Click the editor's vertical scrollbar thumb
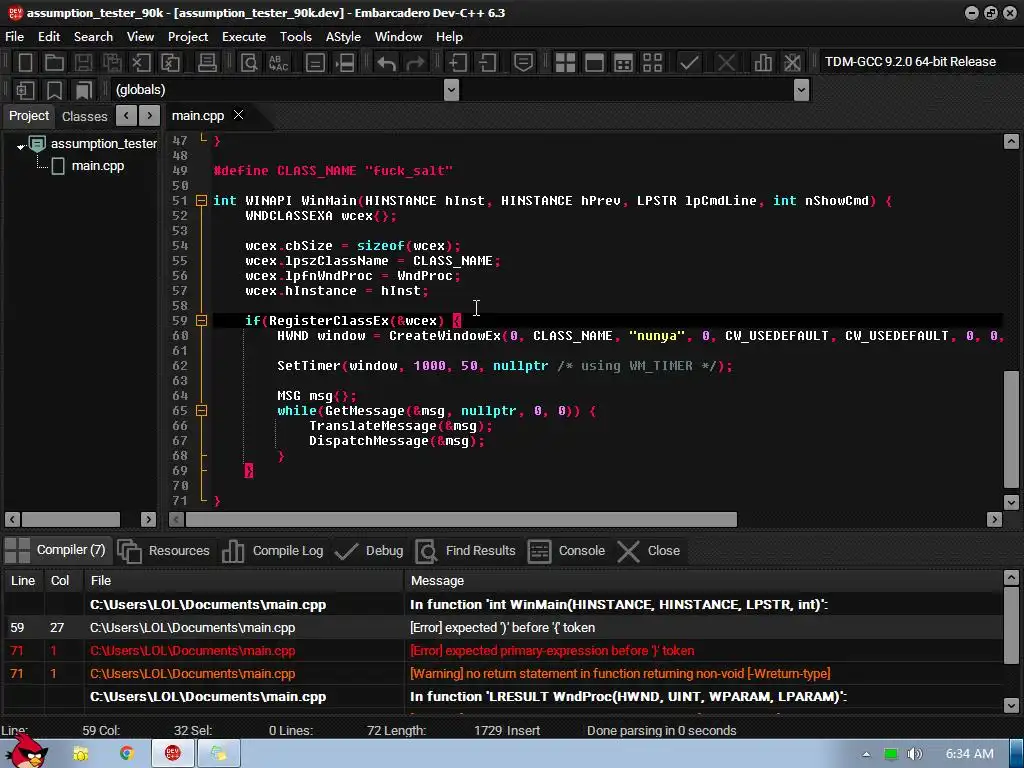The width and height of the screenshot is (1024, 768). coord(1011,429)
